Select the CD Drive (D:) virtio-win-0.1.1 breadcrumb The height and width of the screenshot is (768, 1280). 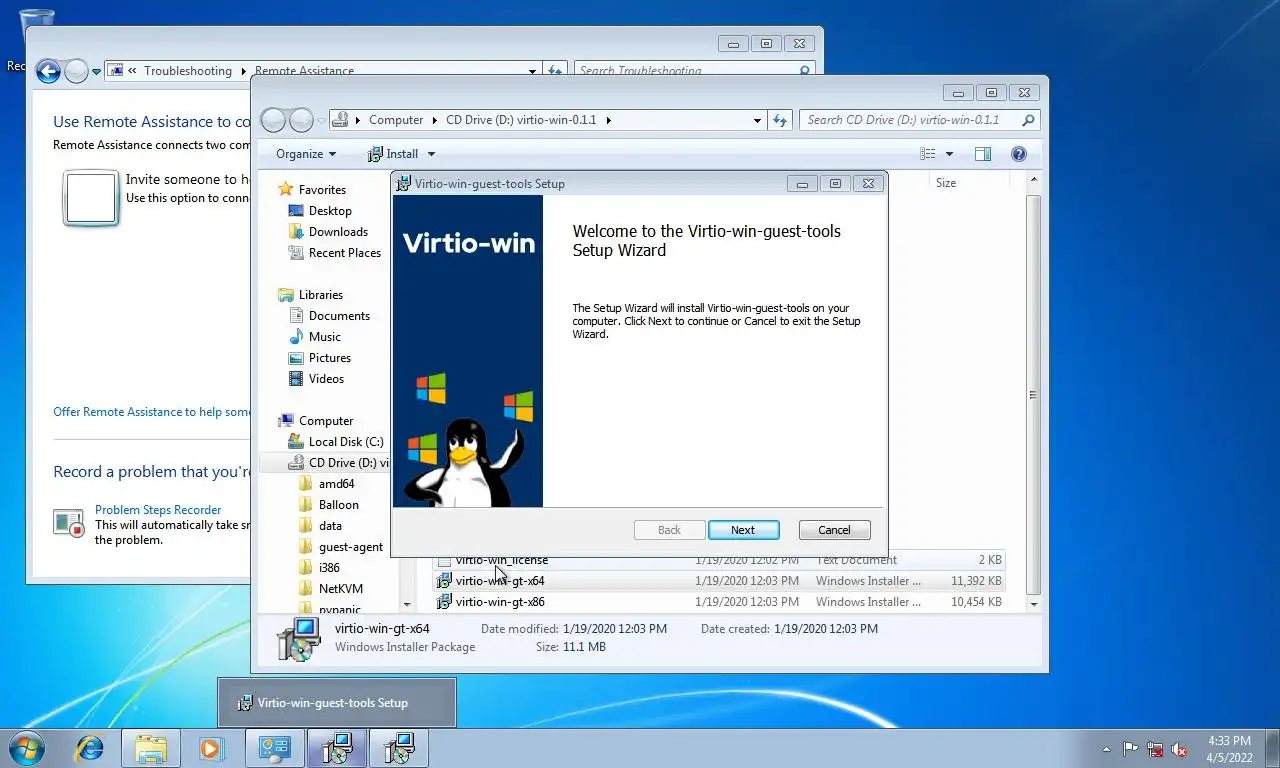521,120
